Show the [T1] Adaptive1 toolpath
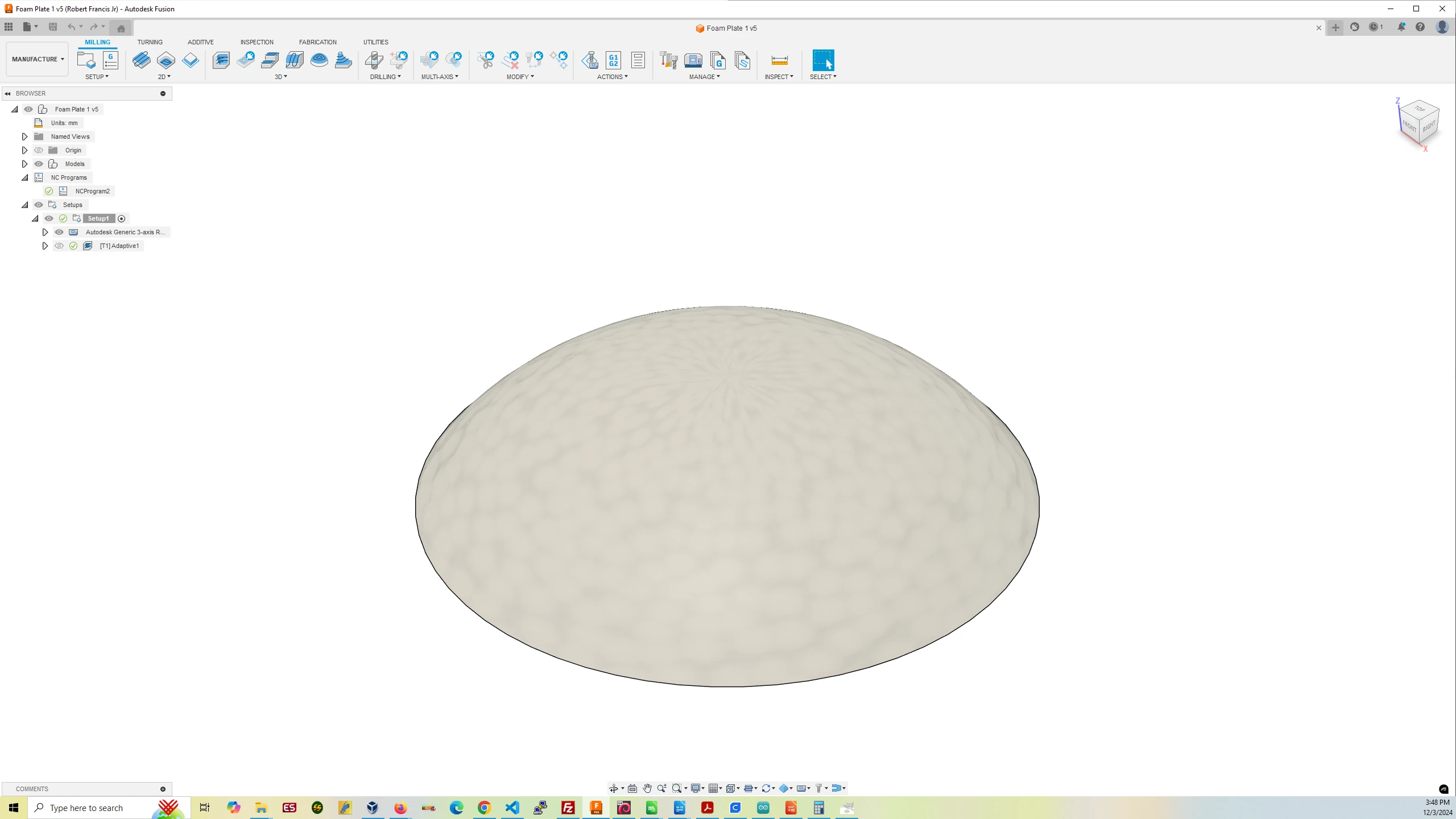The height and width of the screenshot is (819, 1456). 59,246
